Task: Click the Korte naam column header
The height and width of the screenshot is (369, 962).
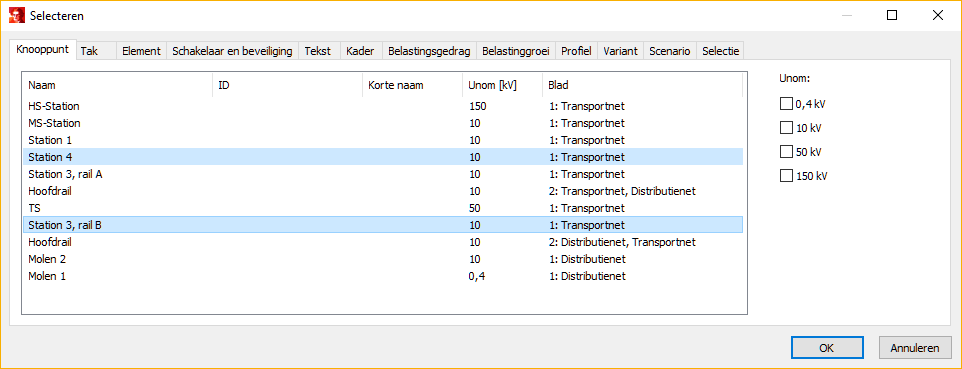Action: pos(412,85)
